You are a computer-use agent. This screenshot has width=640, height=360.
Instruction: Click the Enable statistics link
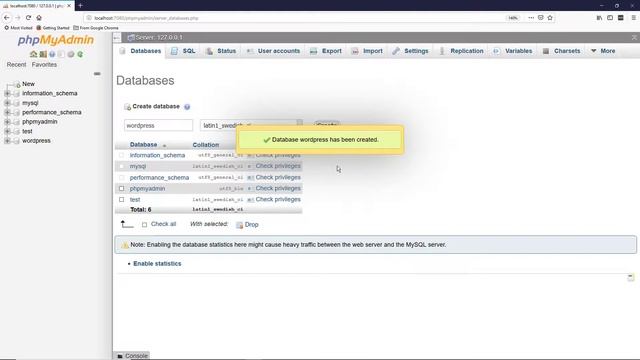[x=157, y=264]
